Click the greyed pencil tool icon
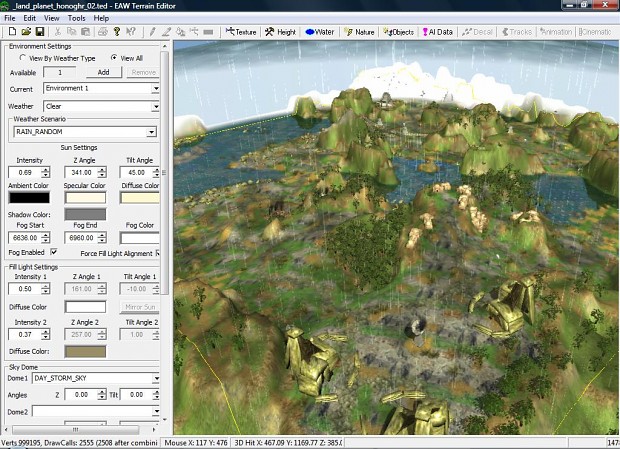Screen dimensions: 620x449 [x=152, y=32]
